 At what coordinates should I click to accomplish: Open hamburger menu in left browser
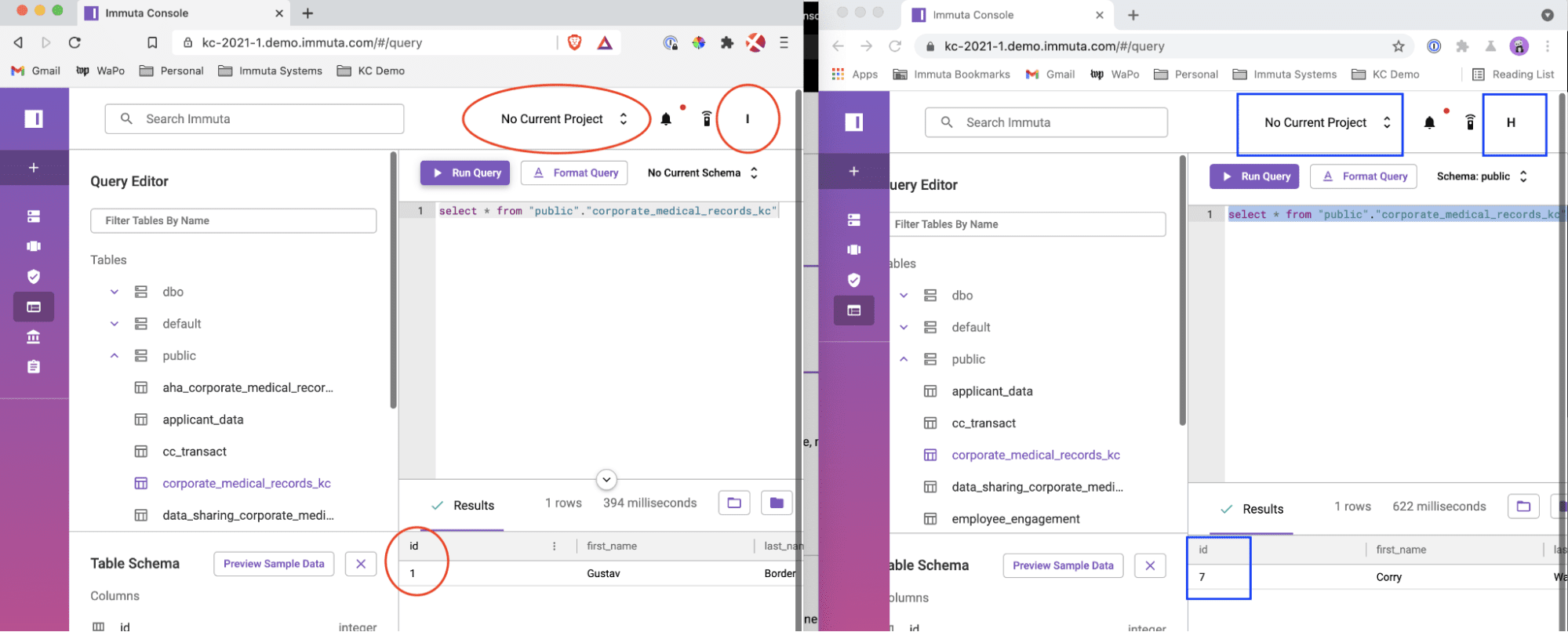click(784, 42)
